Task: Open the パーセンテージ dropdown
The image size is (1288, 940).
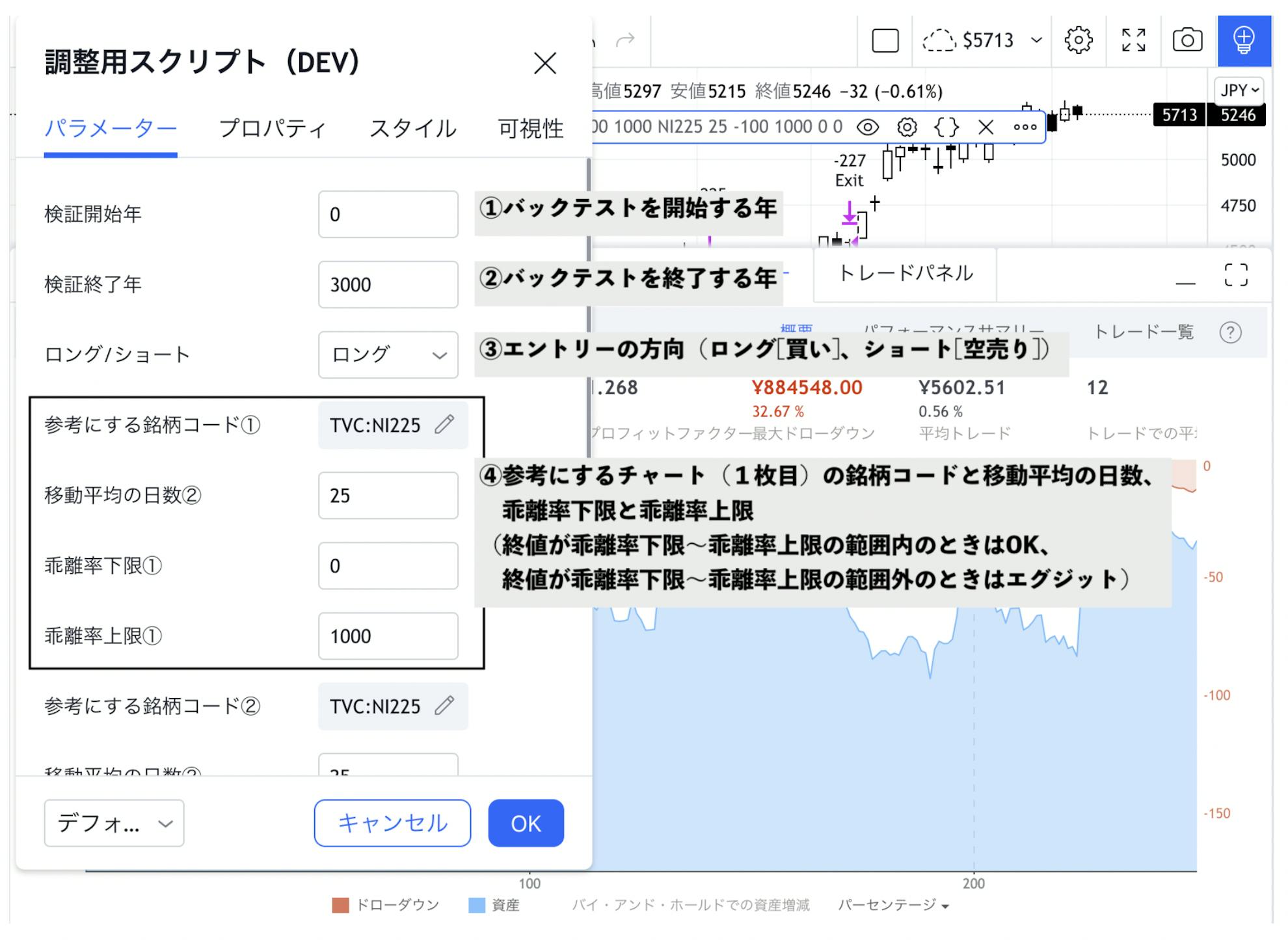Action: (x=893, y=905)
